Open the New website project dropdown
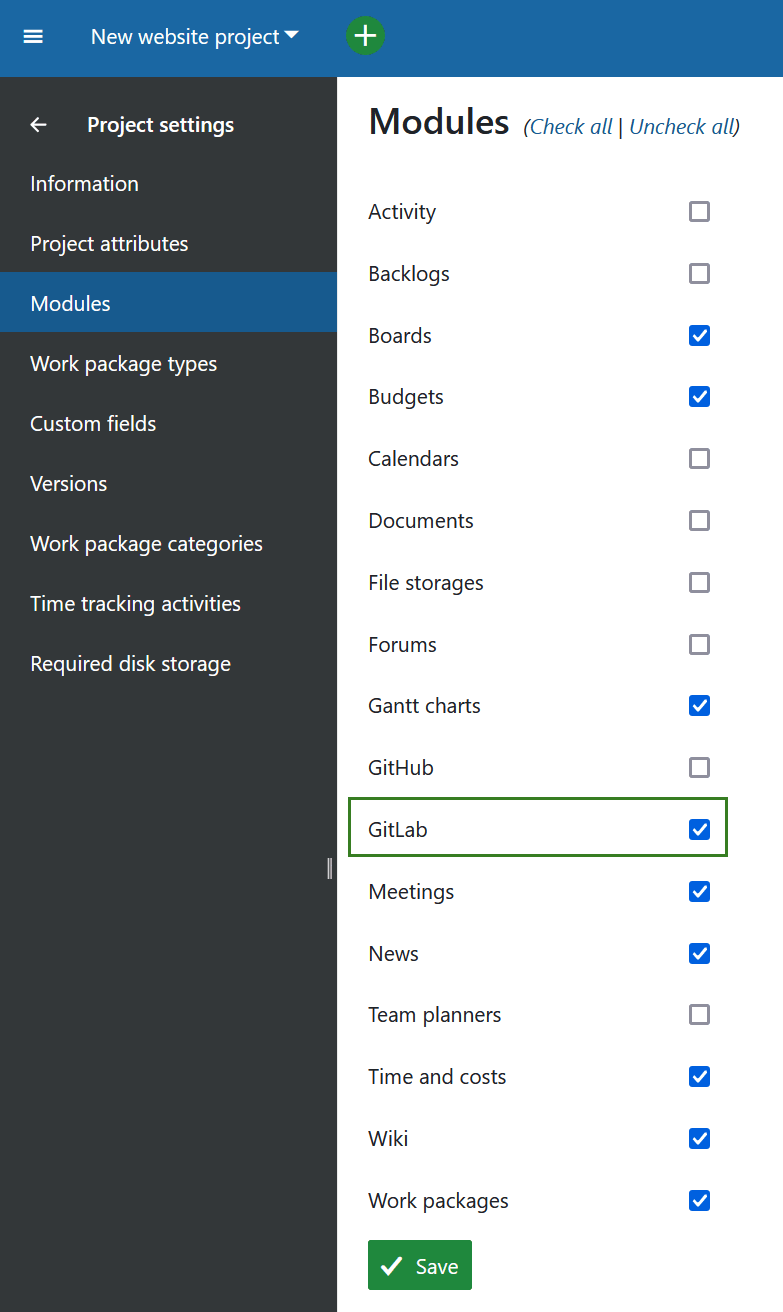This screenshot has height=1312, width=783. 193,36
